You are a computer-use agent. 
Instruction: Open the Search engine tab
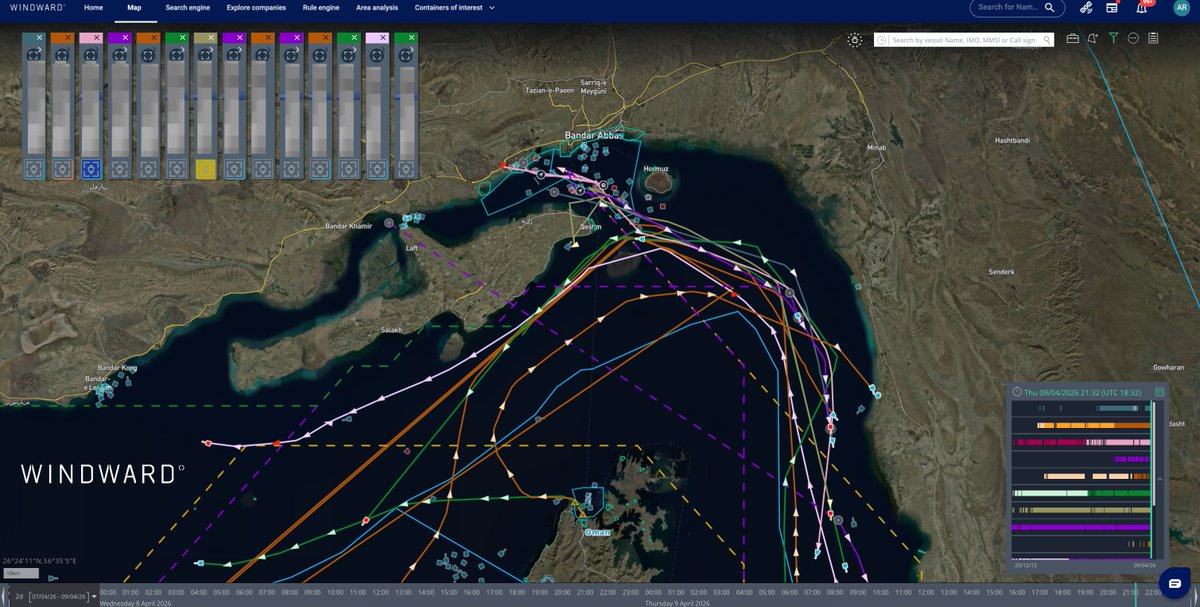coord(188,8)
